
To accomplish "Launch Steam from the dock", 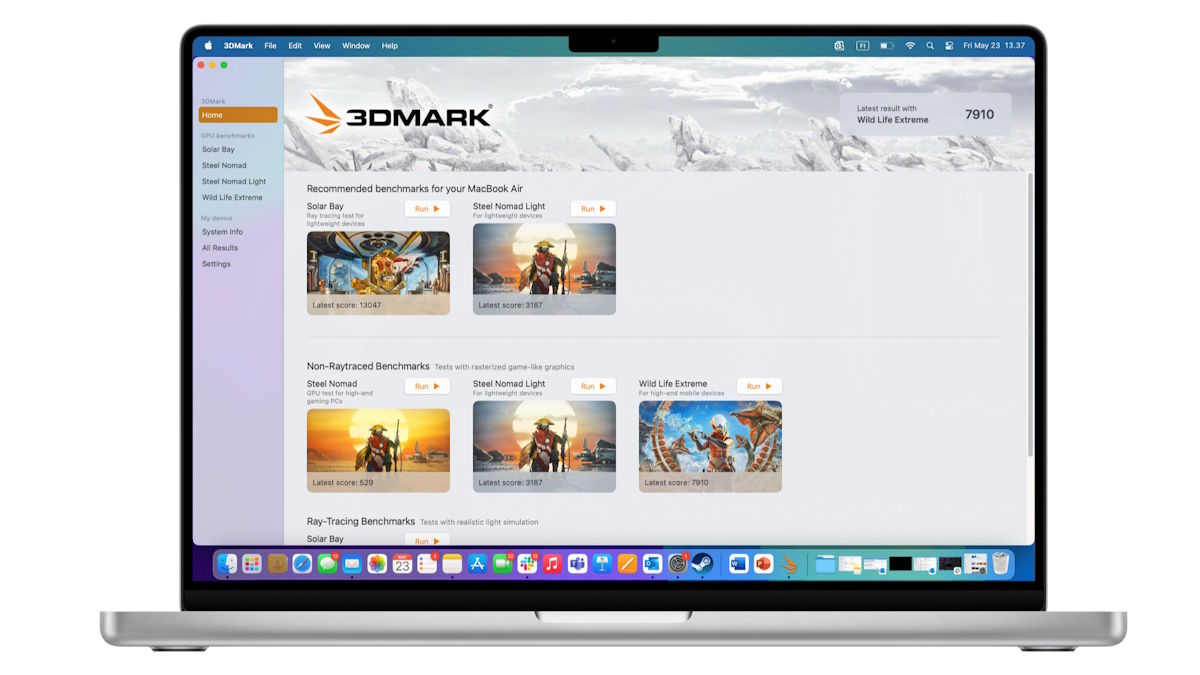I will 702,564.
